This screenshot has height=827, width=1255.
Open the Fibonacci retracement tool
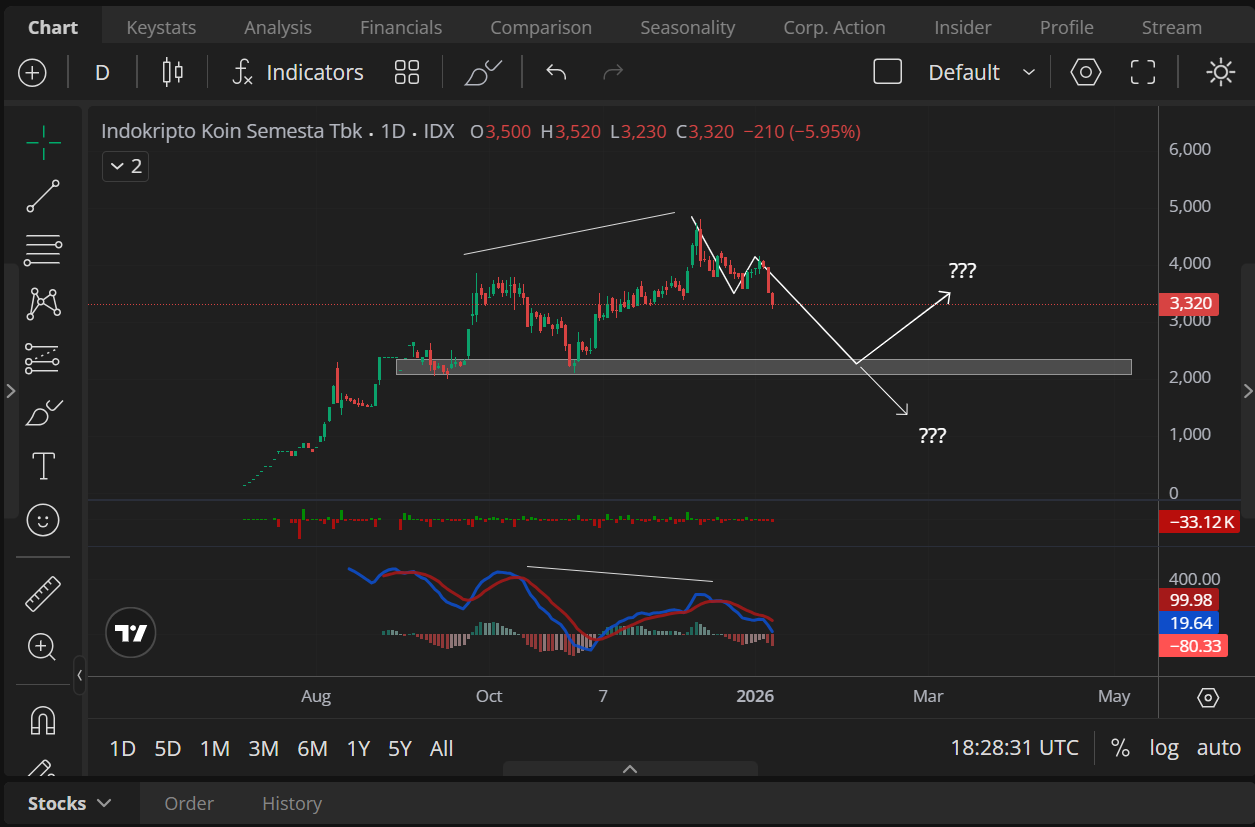(43, 250)
